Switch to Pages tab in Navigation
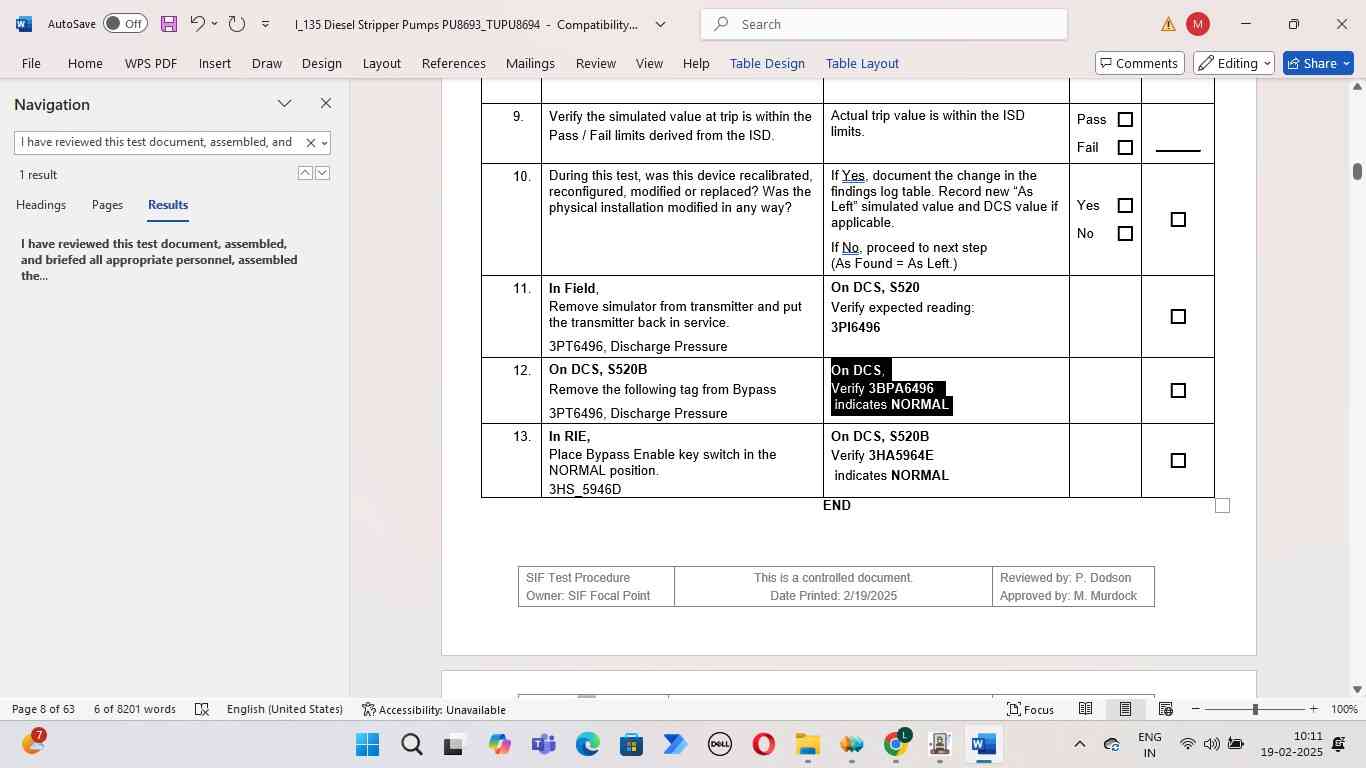 [x=107, y=205]
